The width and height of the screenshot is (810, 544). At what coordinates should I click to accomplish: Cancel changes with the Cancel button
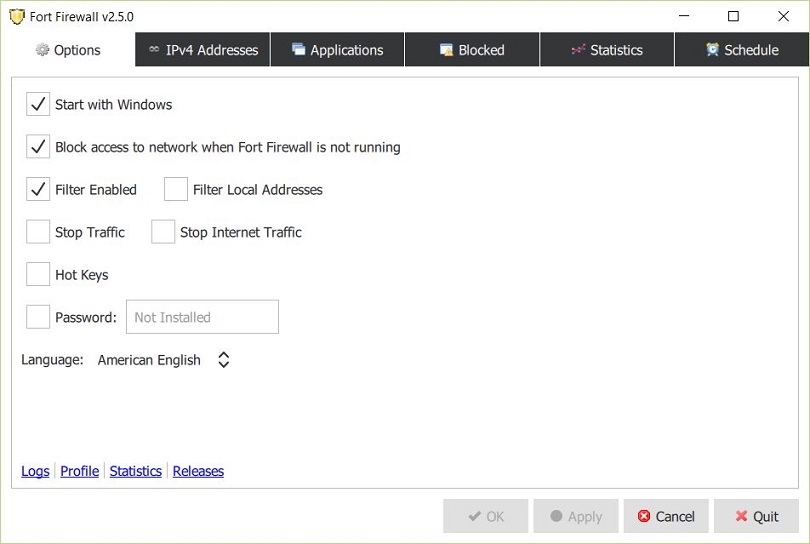tap(666, 516)
